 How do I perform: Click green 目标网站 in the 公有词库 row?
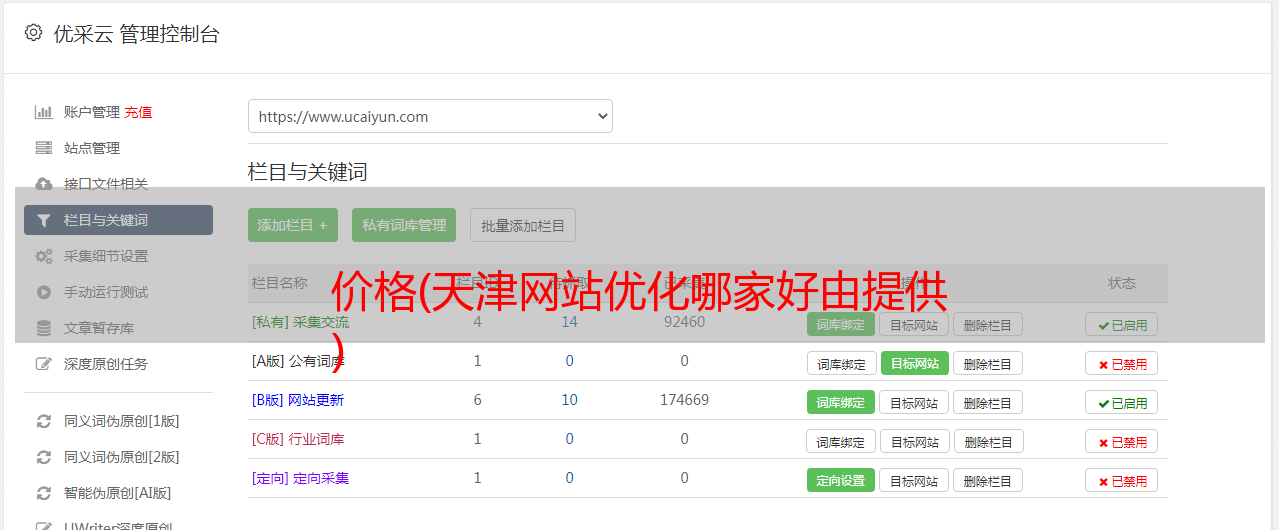click(914, 363)
